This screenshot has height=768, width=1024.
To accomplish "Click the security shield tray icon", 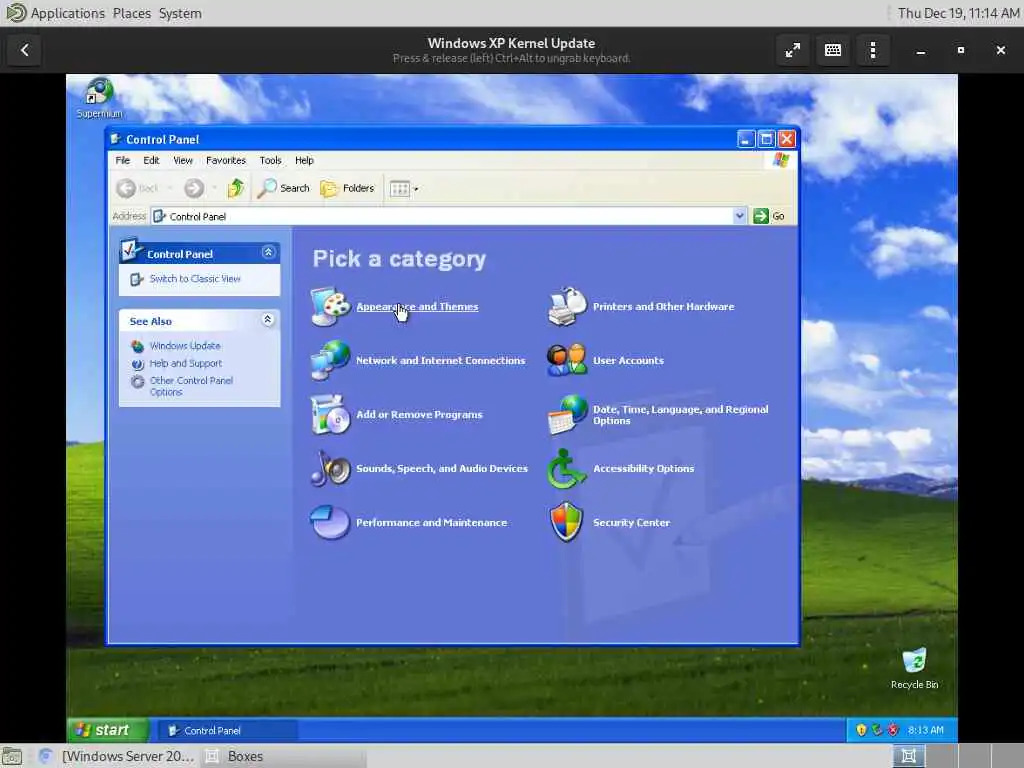I will coord(861,730).
